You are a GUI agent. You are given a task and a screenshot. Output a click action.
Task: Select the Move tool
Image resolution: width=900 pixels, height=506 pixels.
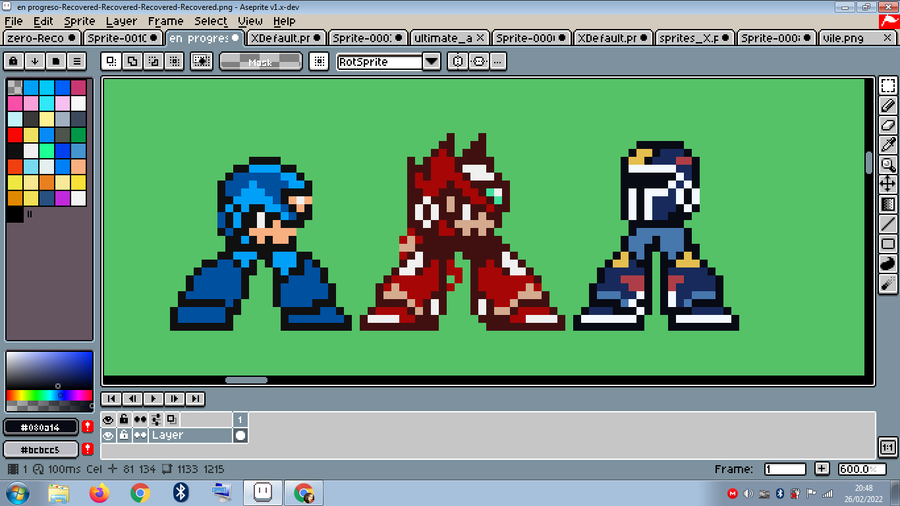pyautogui.click(x=888, y=184)
